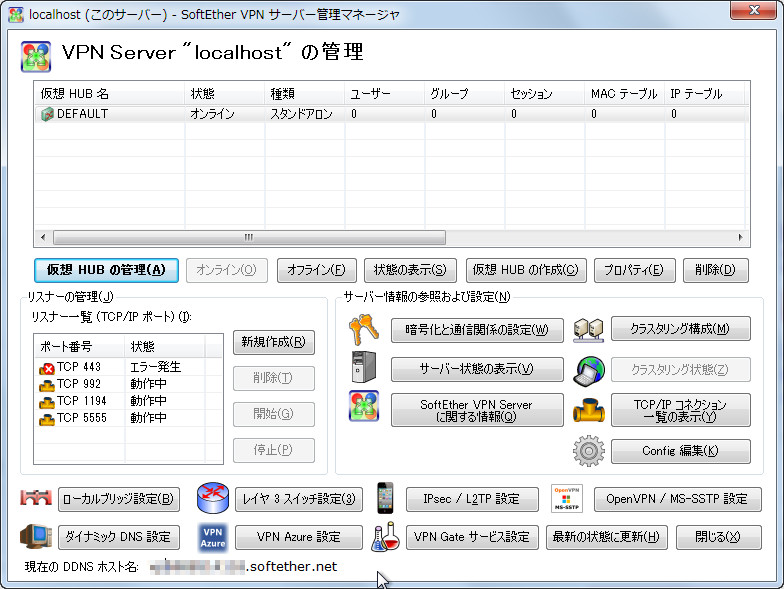Click the listener 開始(G) button
Viewport: 784px width, 589px height.
pyautogui.click(x=274, y=414)
